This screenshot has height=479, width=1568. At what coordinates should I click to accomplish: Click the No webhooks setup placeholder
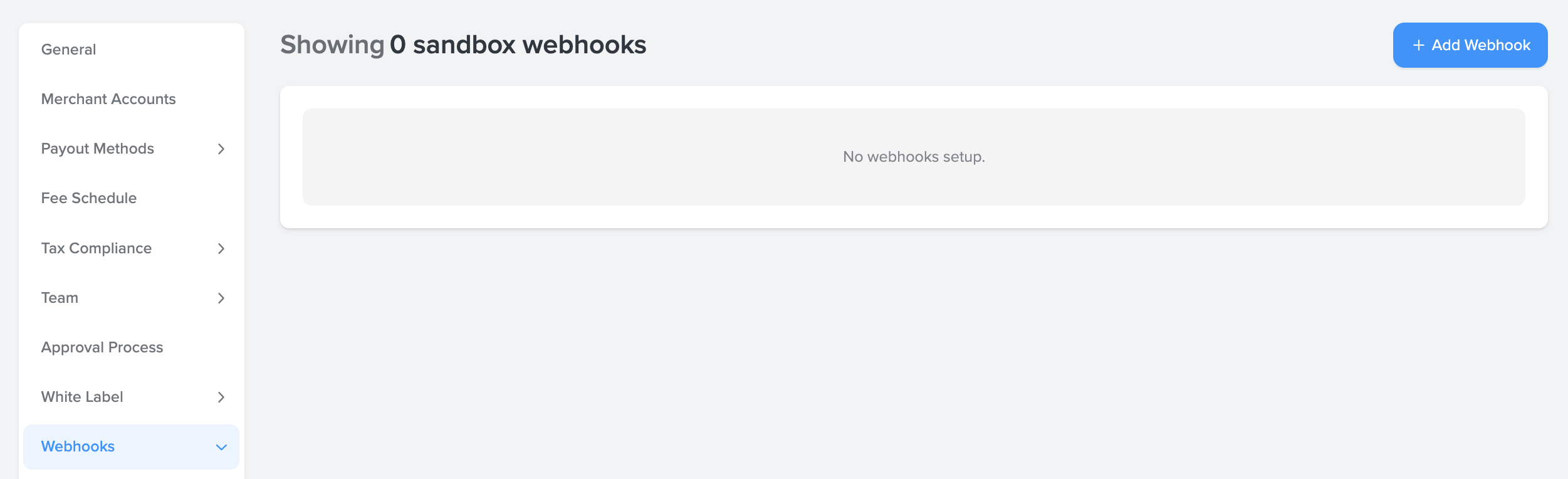click(914, 157)
